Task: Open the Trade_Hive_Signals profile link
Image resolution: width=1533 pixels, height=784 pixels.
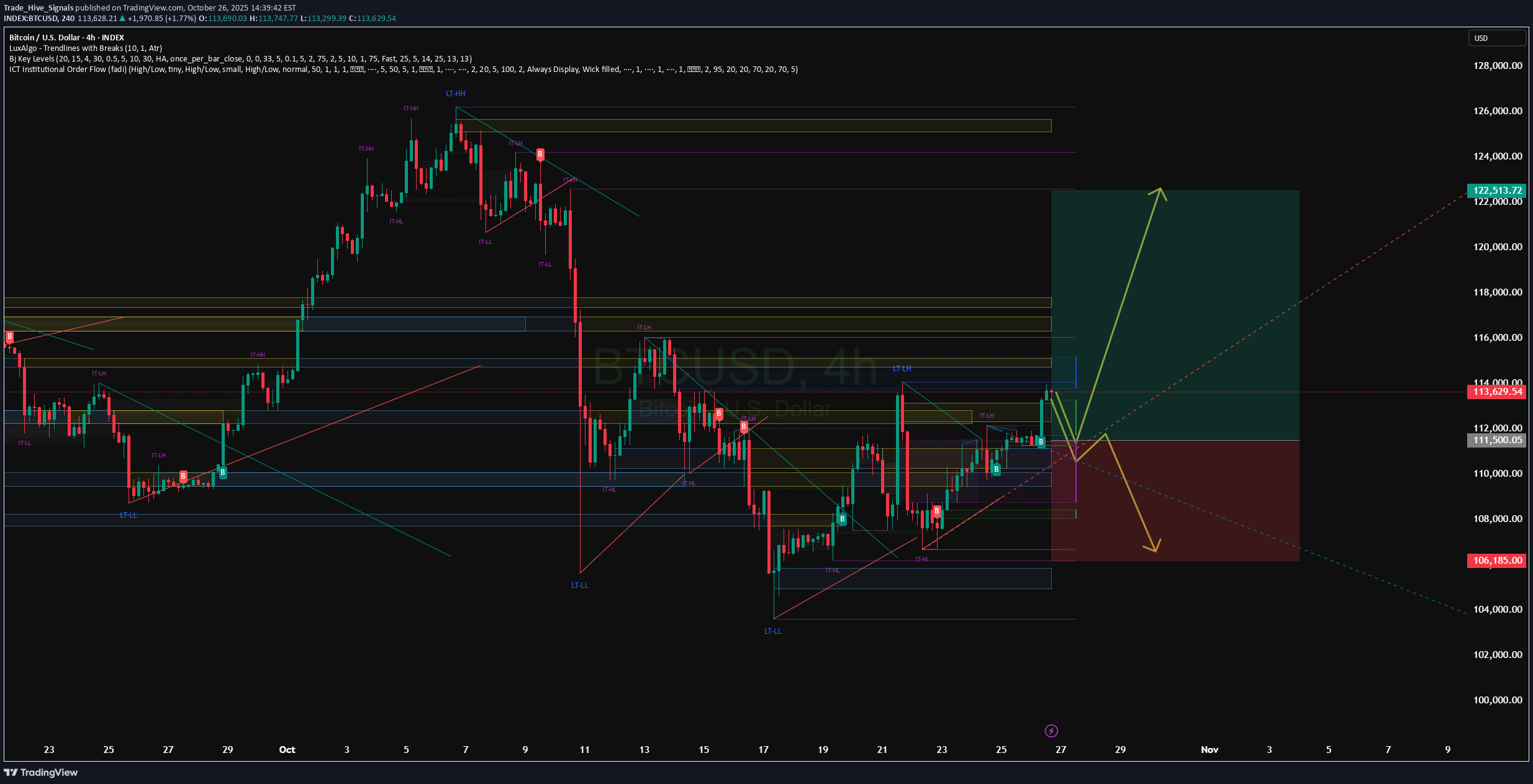Action: (38, 7)
